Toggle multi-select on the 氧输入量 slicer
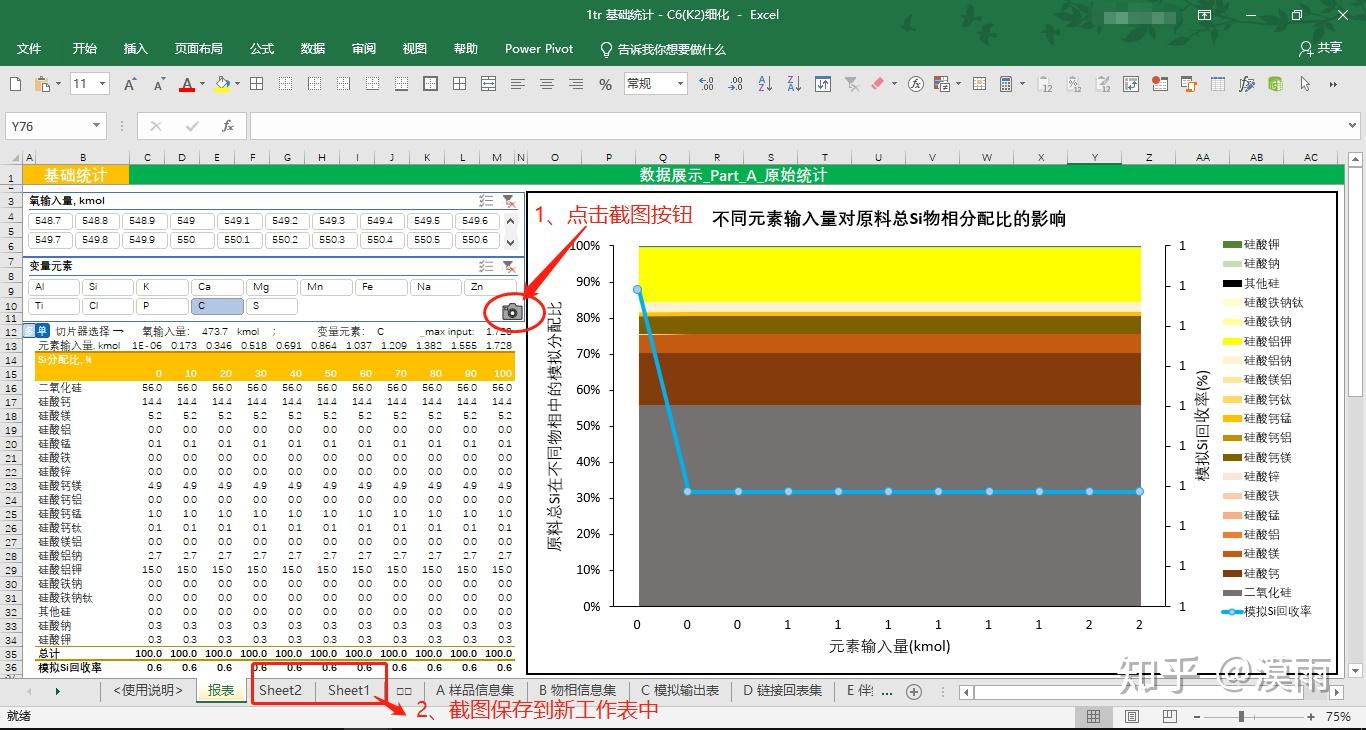The width and height of the screenshot is (1366, 730). 486,201
